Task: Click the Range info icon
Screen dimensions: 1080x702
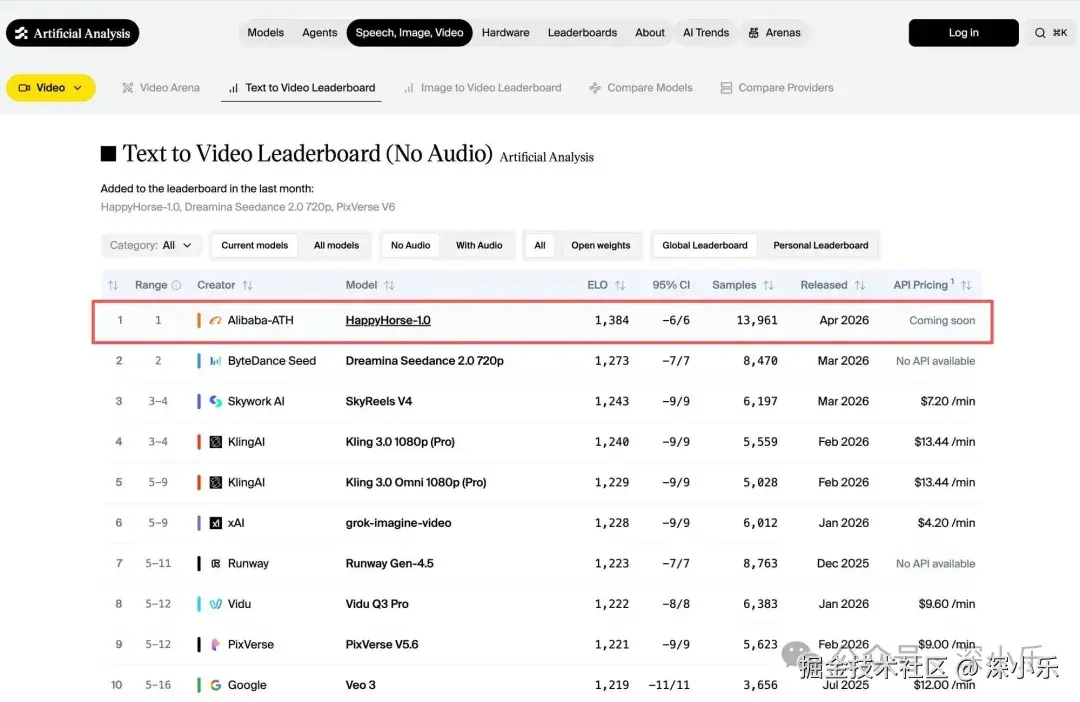Action: (177, 285)
